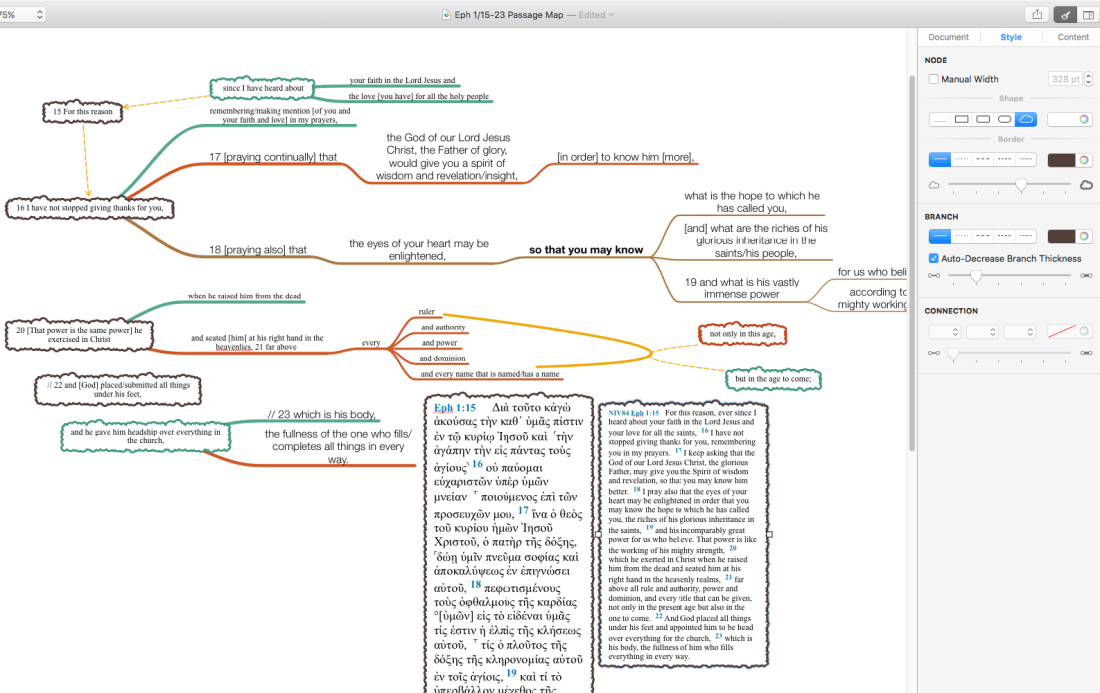Click the 75% zoom field
The image size is (1100, 693).
[22, 14]
